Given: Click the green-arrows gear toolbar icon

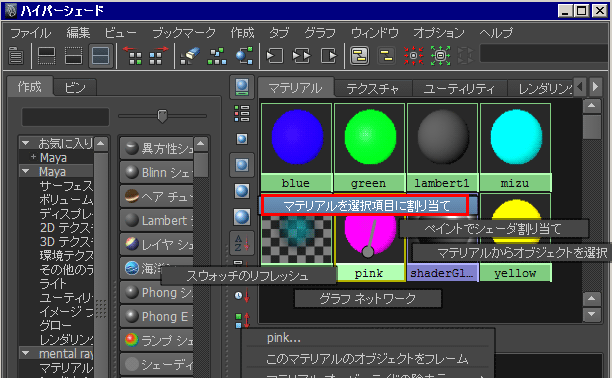Looking at the screenshot, I should point(440,56).
